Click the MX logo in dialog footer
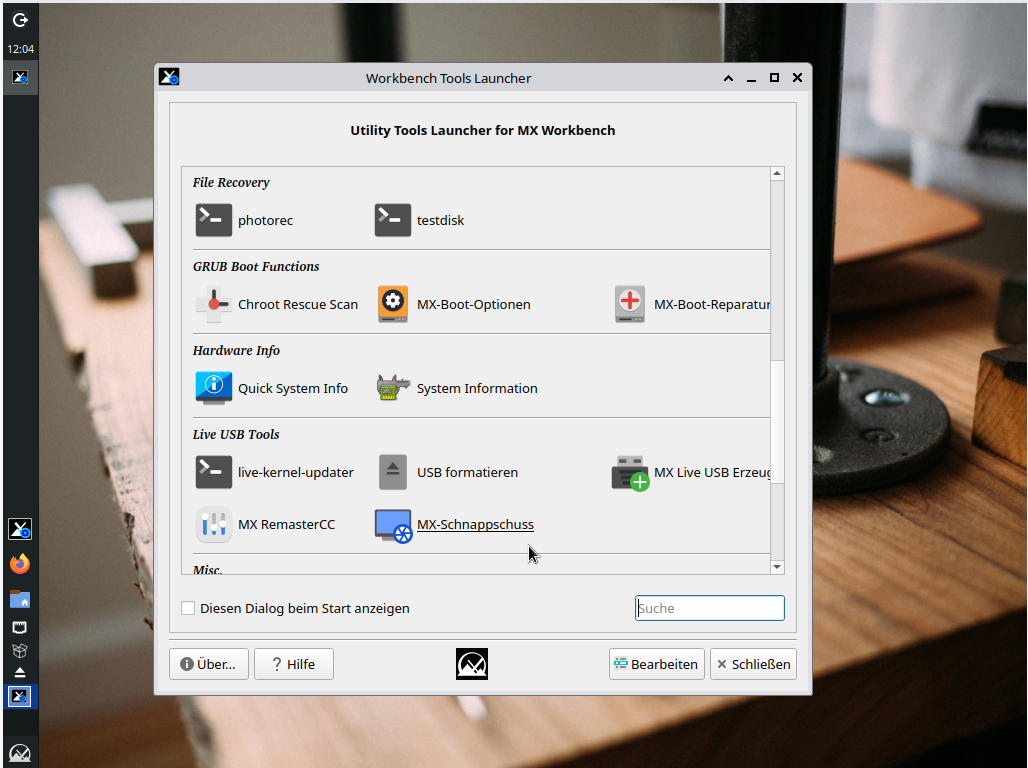This screenshot has height=768, width=1028. click(472, 664)
